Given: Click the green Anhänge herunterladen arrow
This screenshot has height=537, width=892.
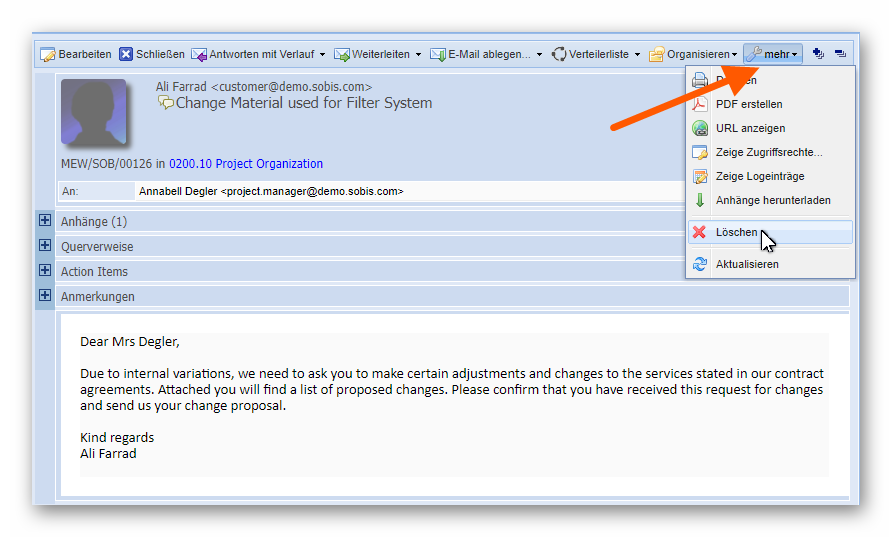Looking at the screenshot, I should tap(700, 200).
